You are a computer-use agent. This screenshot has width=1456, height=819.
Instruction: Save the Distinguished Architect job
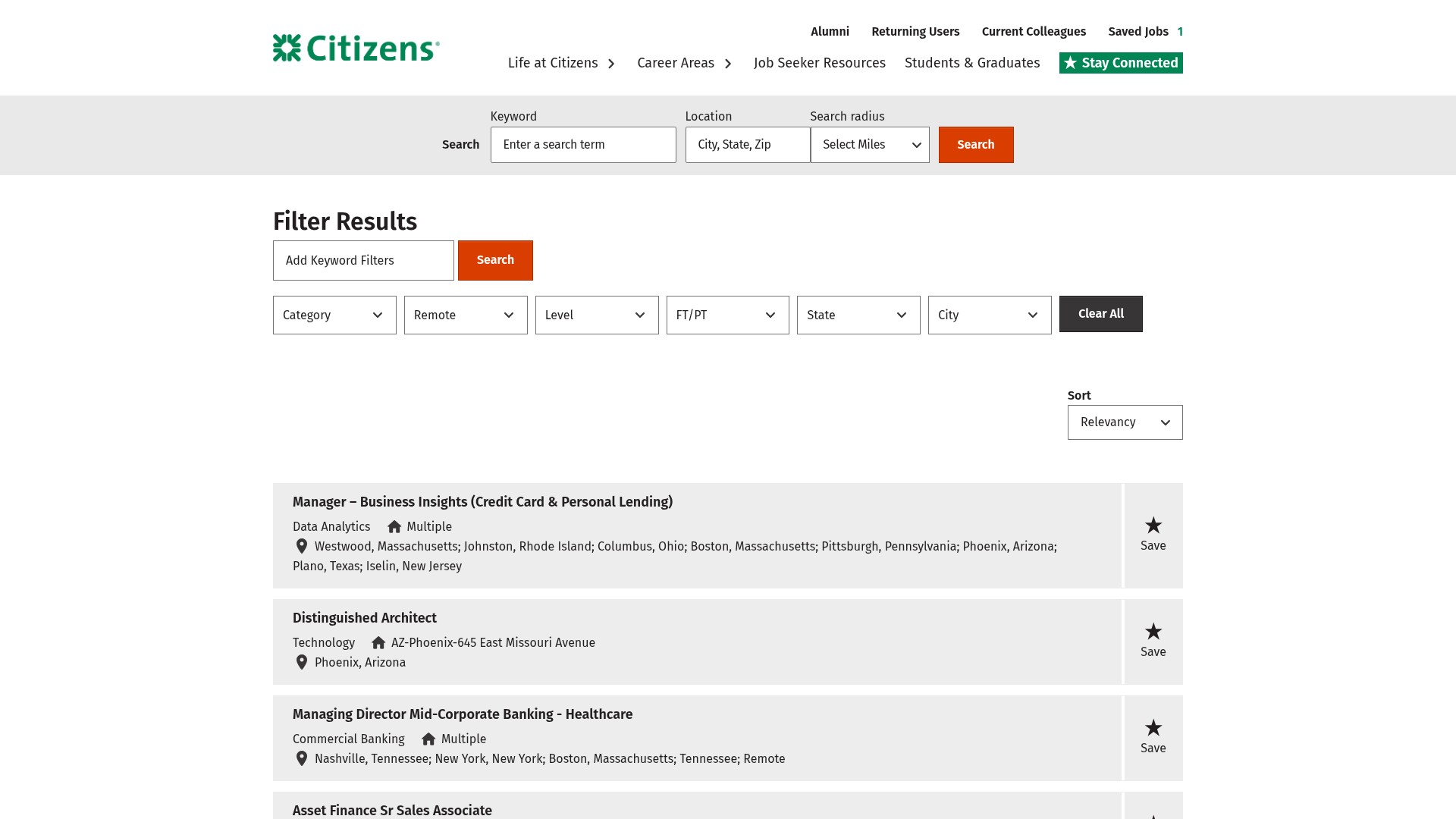(1153, 642)
